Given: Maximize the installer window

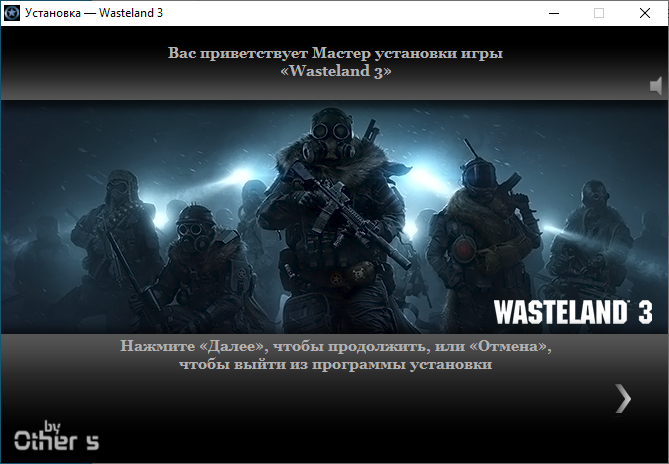Looking at the screenshot, I should pos(599,13).
